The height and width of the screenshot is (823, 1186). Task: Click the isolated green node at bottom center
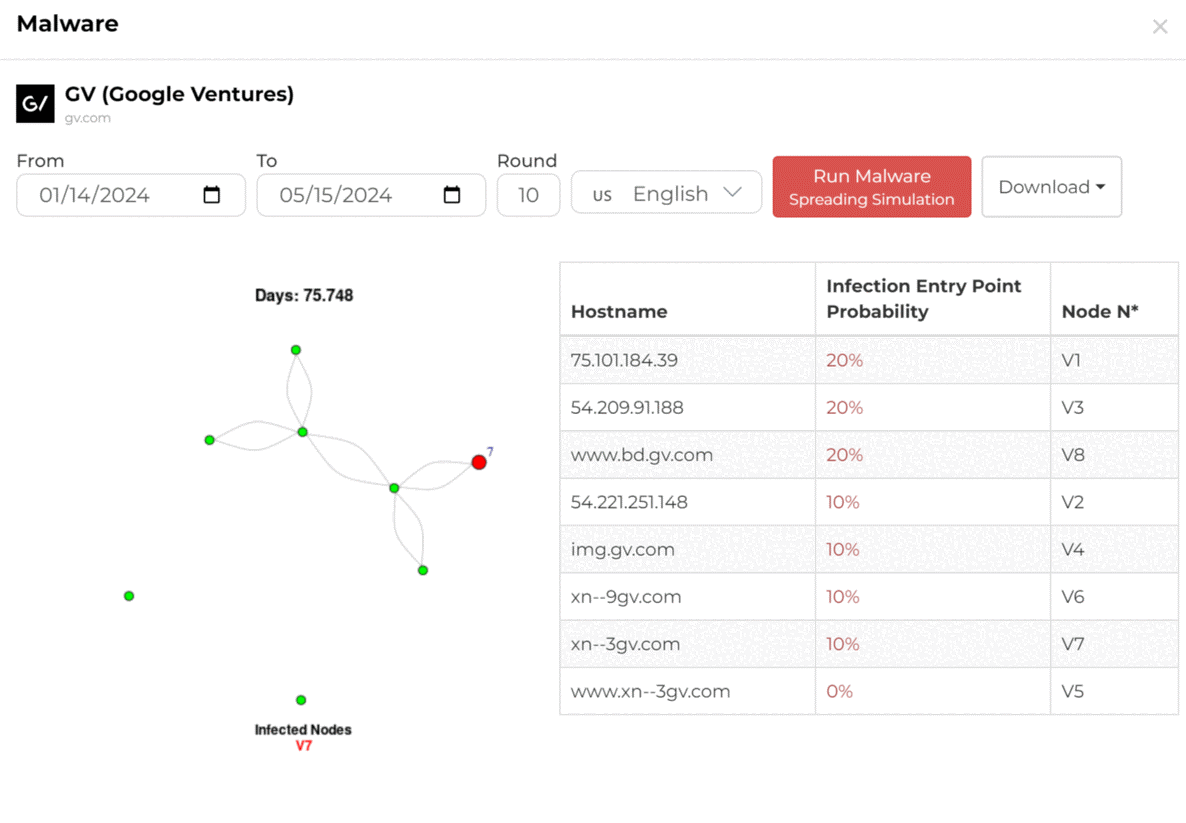(x=301, y=700)
